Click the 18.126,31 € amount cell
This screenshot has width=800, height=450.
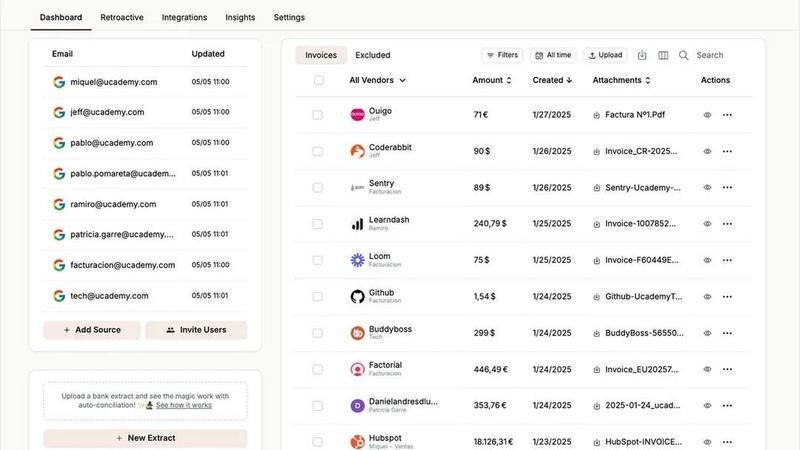tap(493, 442)
